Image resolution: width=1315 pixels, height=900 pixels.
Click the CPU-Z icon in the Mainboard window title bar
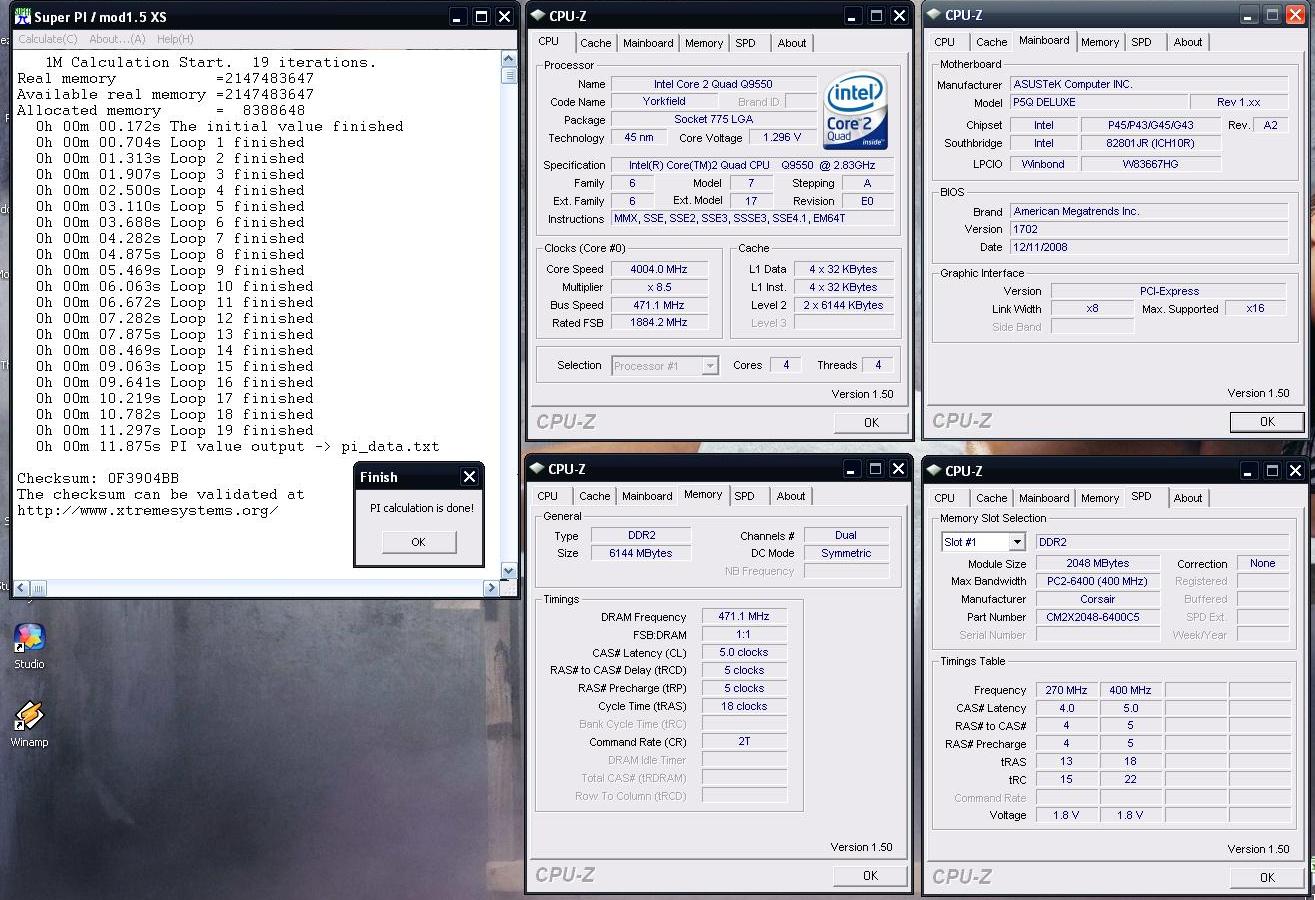click(934, 15)
